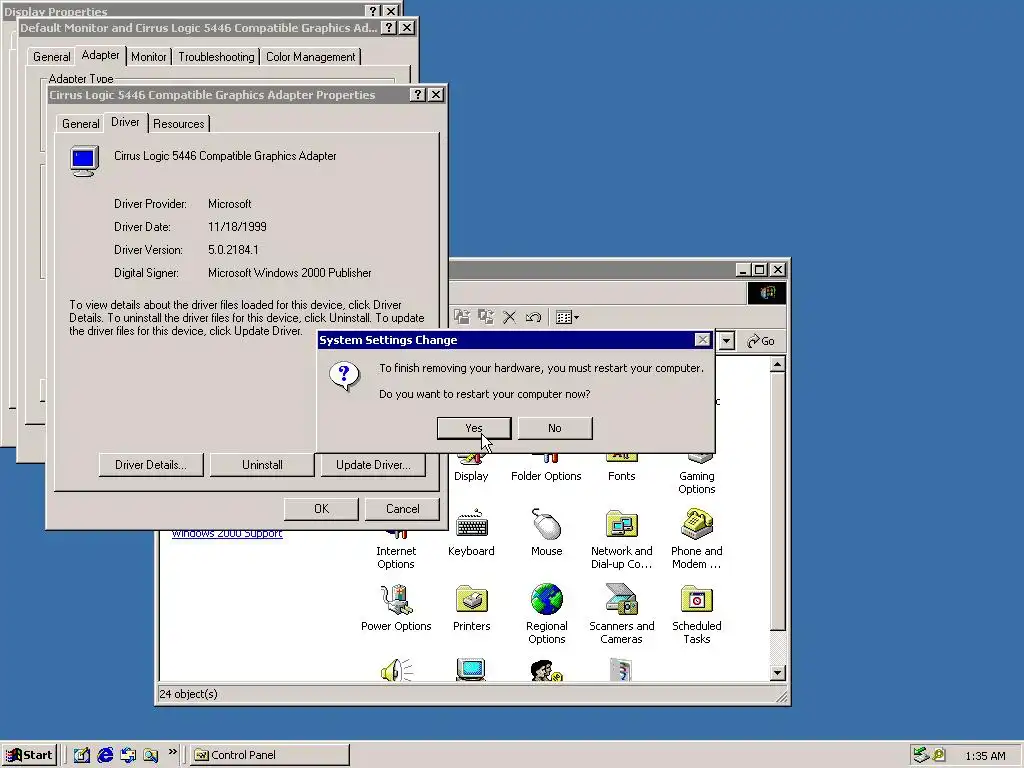Open the Users and Passwords icon

[x=546, y=671]
